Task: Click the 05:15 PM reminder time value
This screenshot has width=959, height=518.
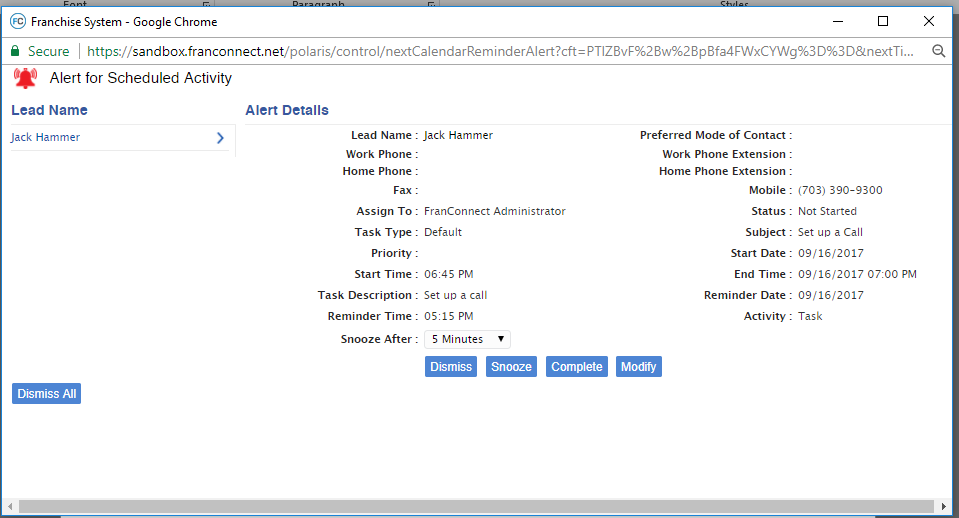Action: pyautogui.click(x=448, y=316)
